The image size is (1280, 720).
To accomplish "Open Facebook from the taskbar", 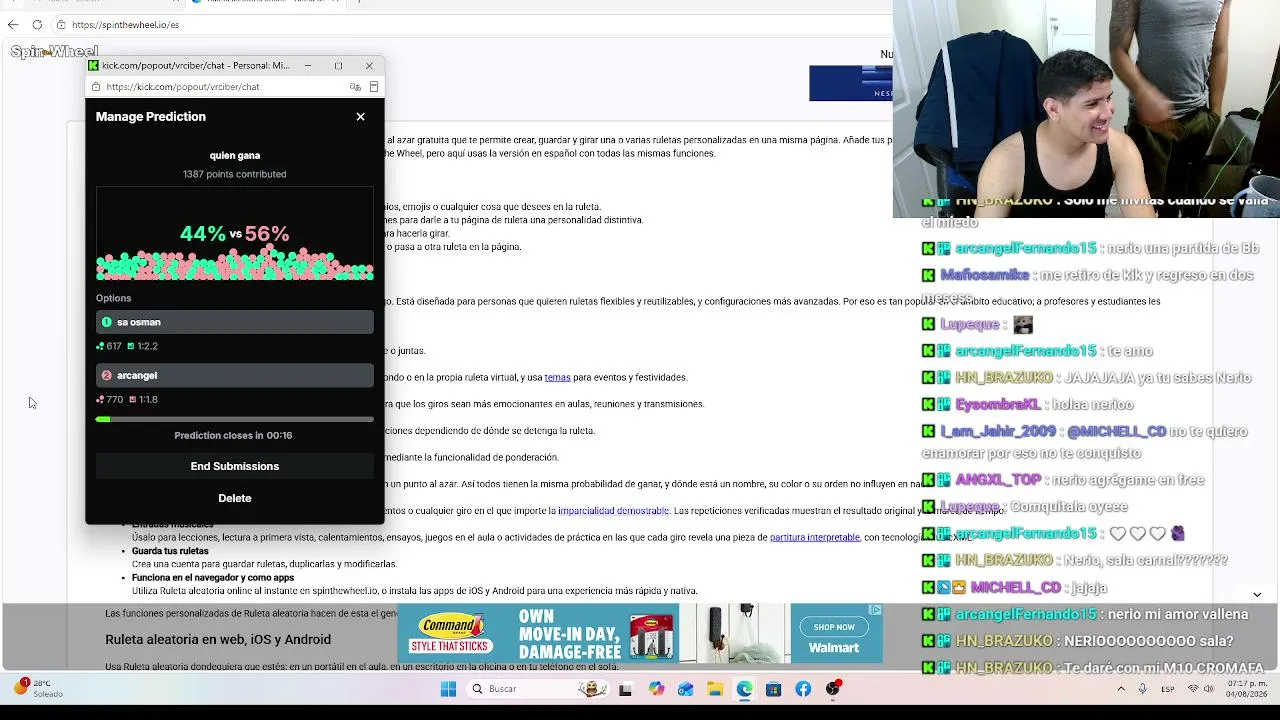I will click(803, 689).
